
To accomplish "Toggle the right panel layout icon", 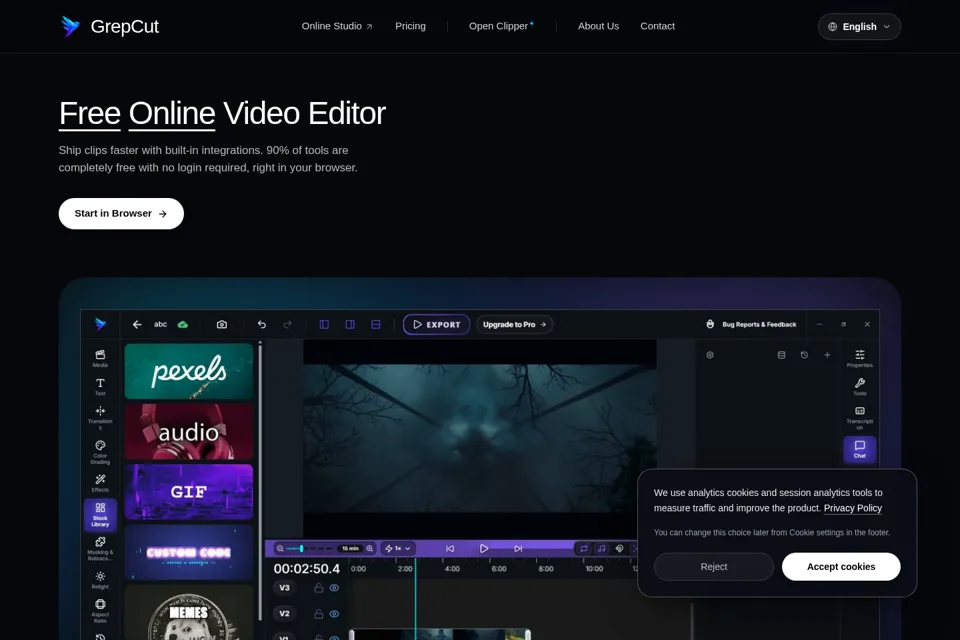I will [350, 325].
